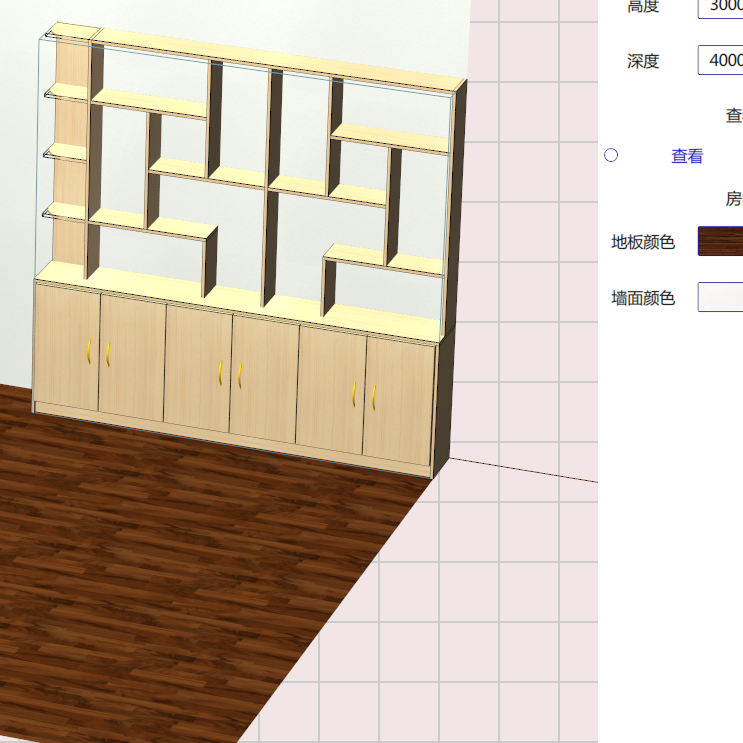This screenshot has height=743, width=743.
Task: Pick the 地板颜色 wood floor swatch
Action: [x=720, y=242]
